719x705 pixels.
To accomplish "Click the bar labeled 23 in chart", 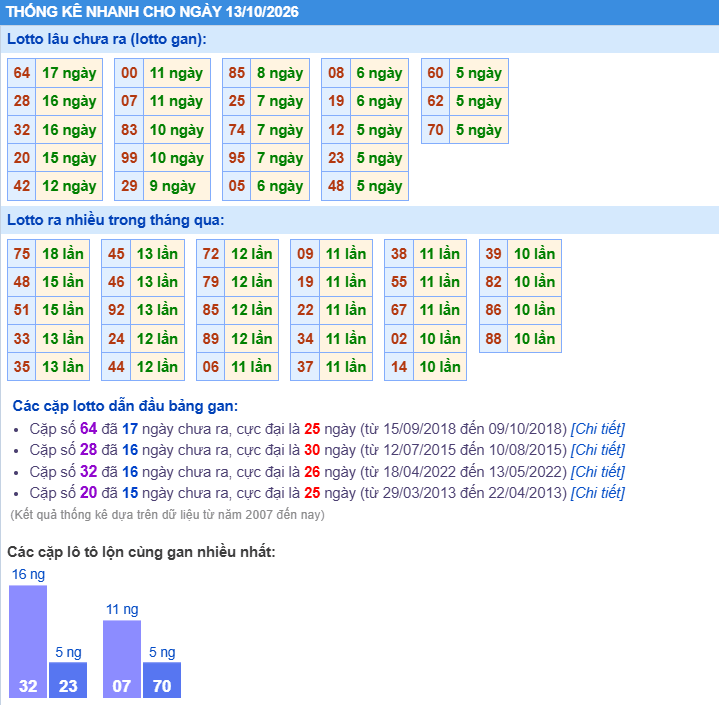I will 68,680.
